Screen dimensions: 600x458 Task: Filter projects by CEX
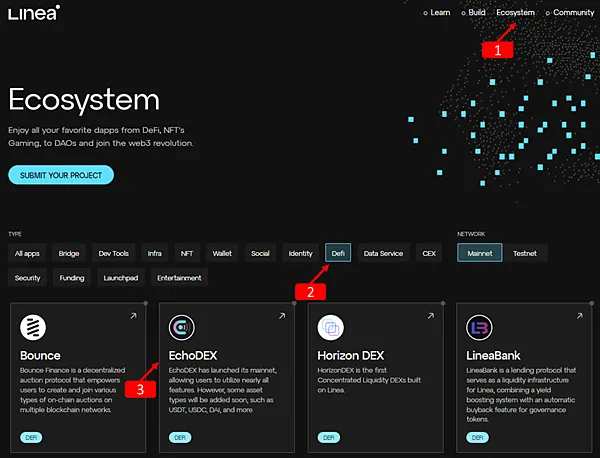coord(429,253)
